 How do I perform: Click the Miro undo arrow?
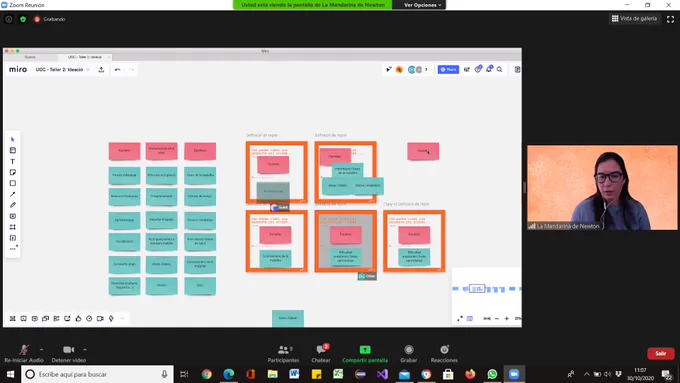pos(118,69)
